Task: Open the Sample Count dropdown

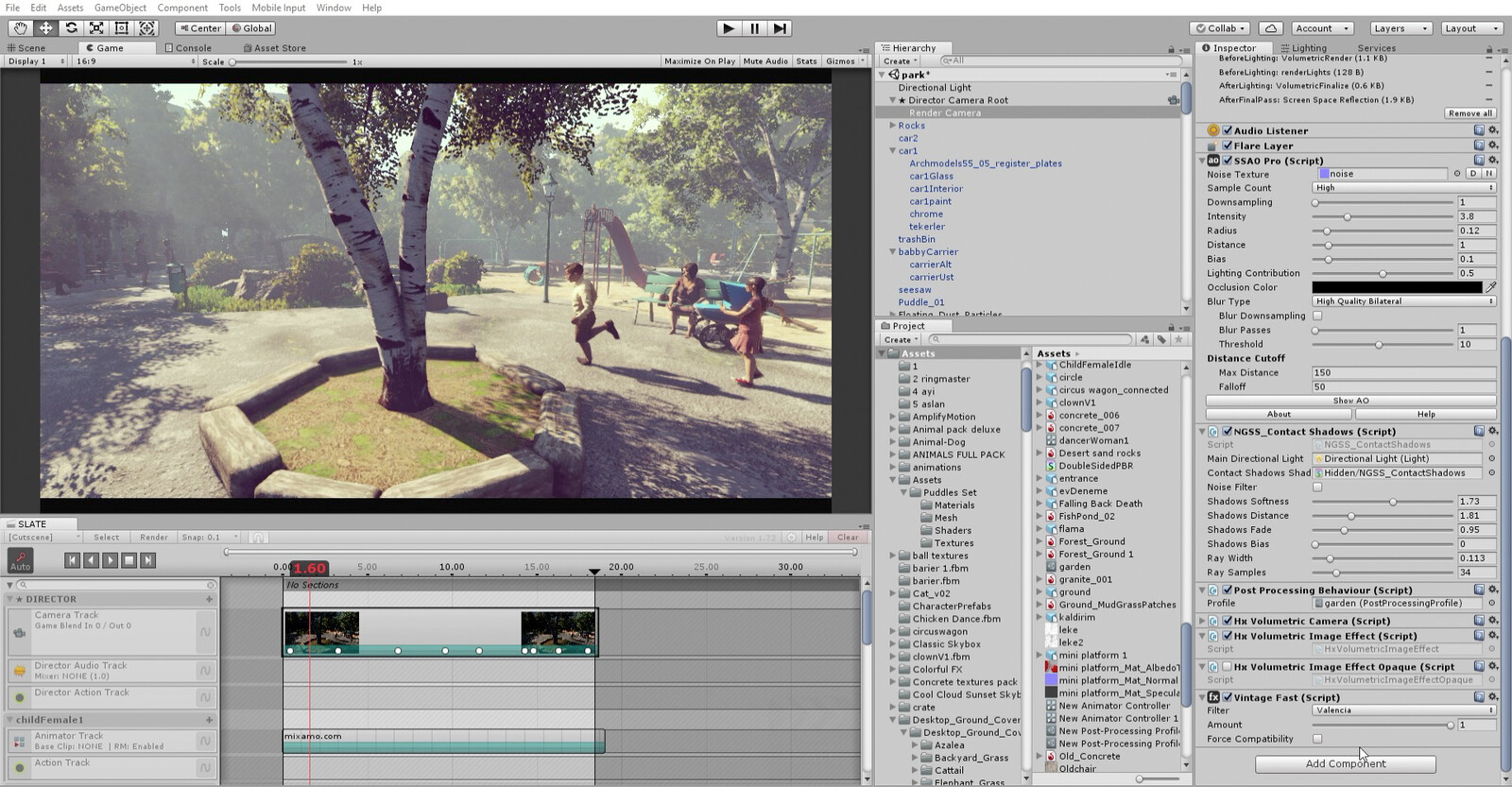Action: coord(1403,188)
